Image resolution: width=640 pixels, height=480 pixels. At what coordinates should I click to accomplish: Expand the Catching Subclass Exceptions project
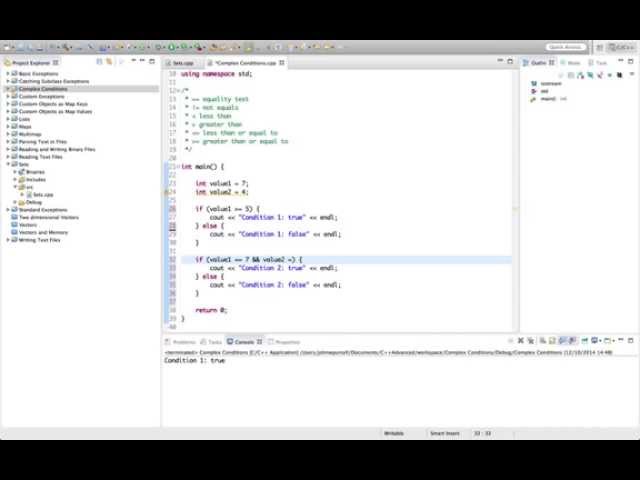[8, 81]
